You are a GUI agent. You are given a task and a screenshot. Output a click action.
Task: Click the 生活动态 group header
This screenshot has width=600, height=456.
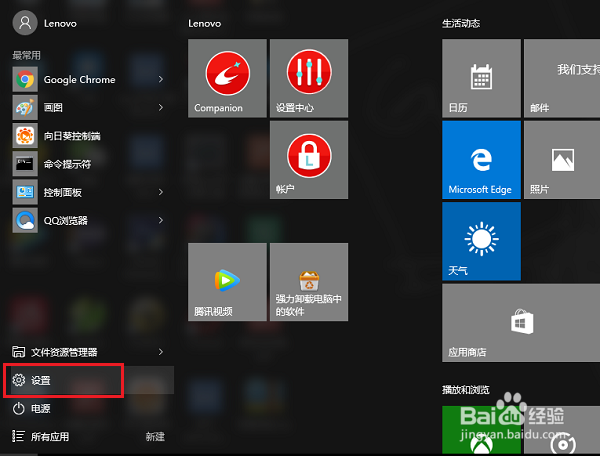point(461,24)
